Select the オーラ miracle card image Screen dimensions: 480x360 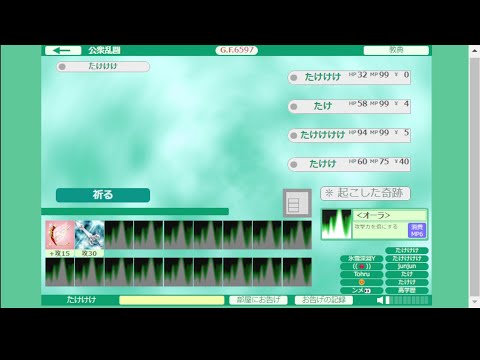(336, 224)
